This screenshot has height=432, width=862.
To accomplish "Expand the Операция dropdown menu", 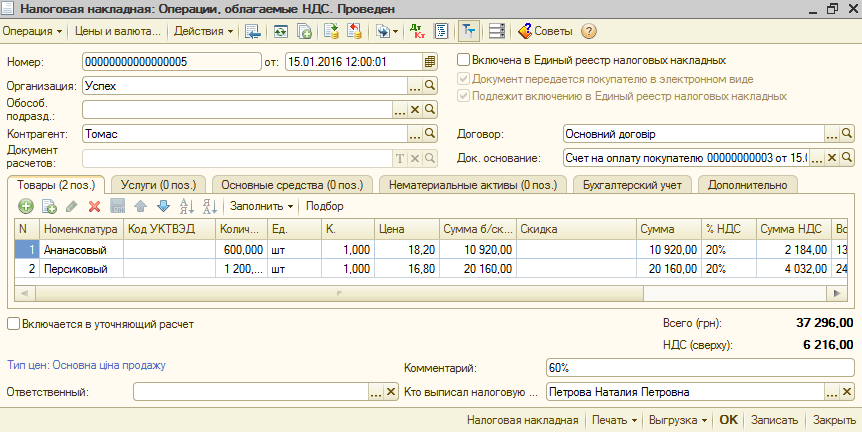I will pos(32,31).
